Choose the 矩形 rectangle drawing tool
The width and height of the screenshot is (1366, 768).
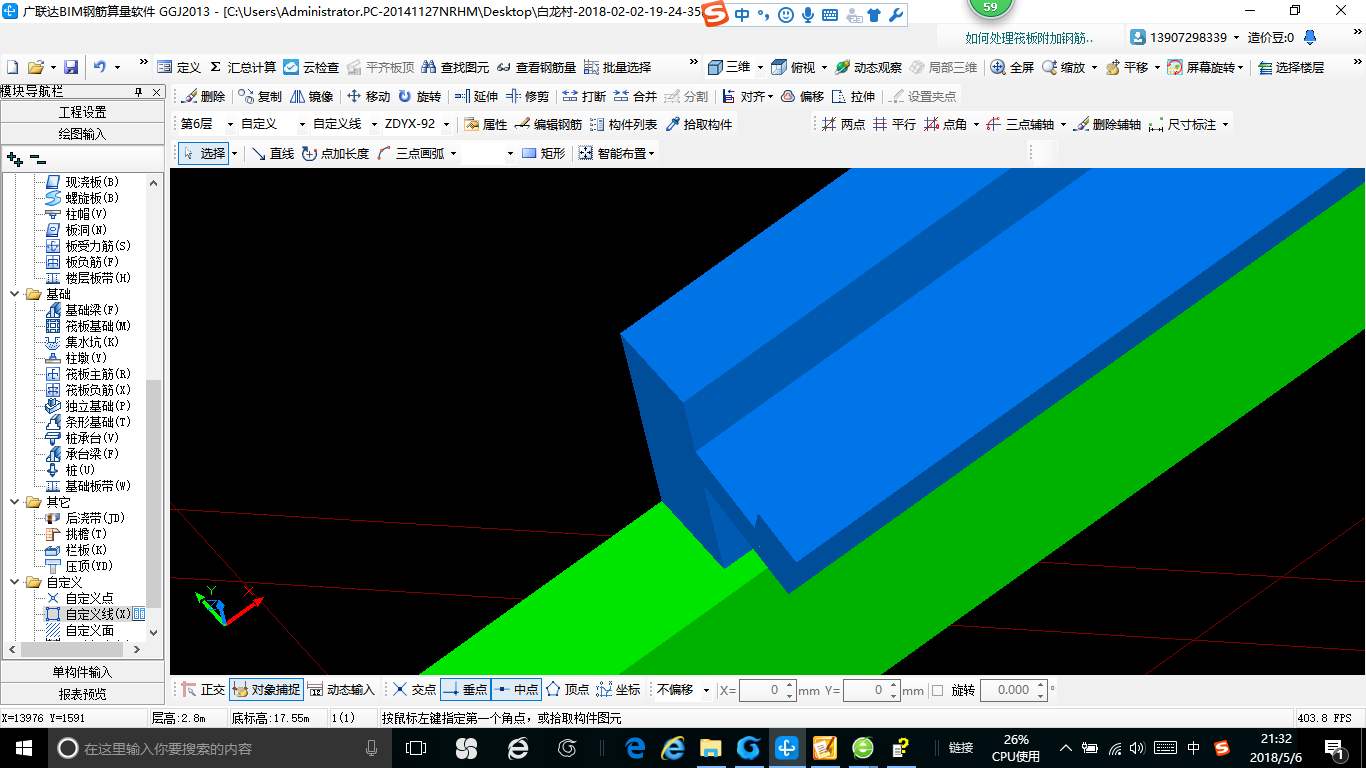[x=543, y=153]
